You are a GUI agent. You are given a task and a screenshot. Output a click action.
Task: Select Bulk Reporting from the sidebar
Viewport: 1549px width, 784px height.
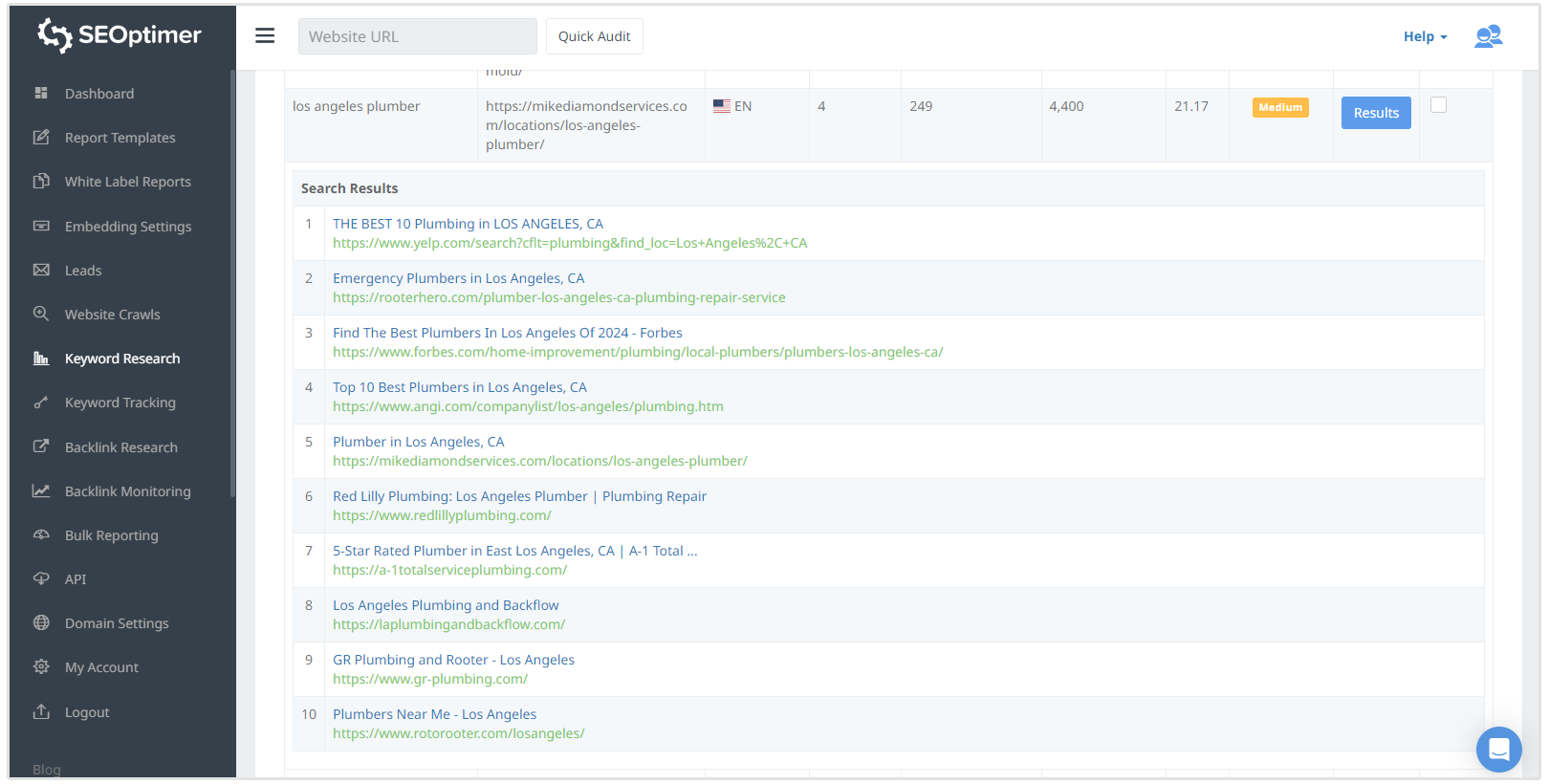coord(111,535)
